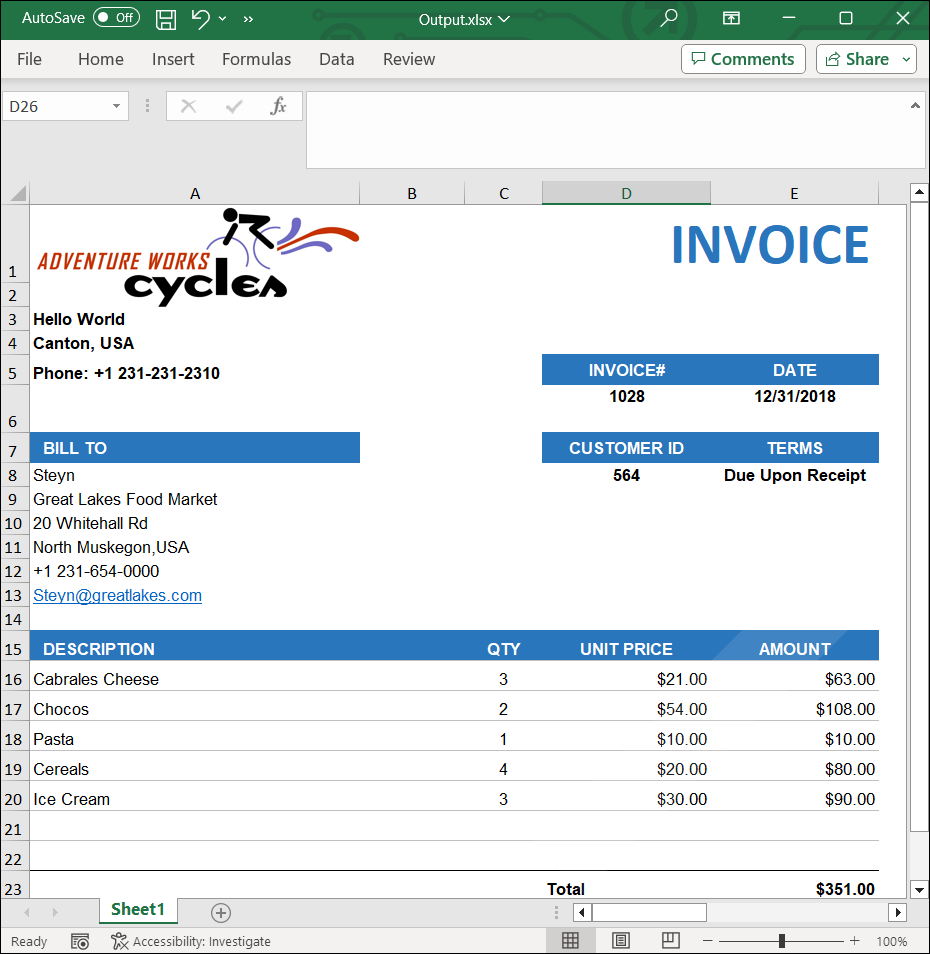This screenshot has width=930, height=954.
Task: Open the Name Box dropdown arrow
Action: click(x=116, y=106)
